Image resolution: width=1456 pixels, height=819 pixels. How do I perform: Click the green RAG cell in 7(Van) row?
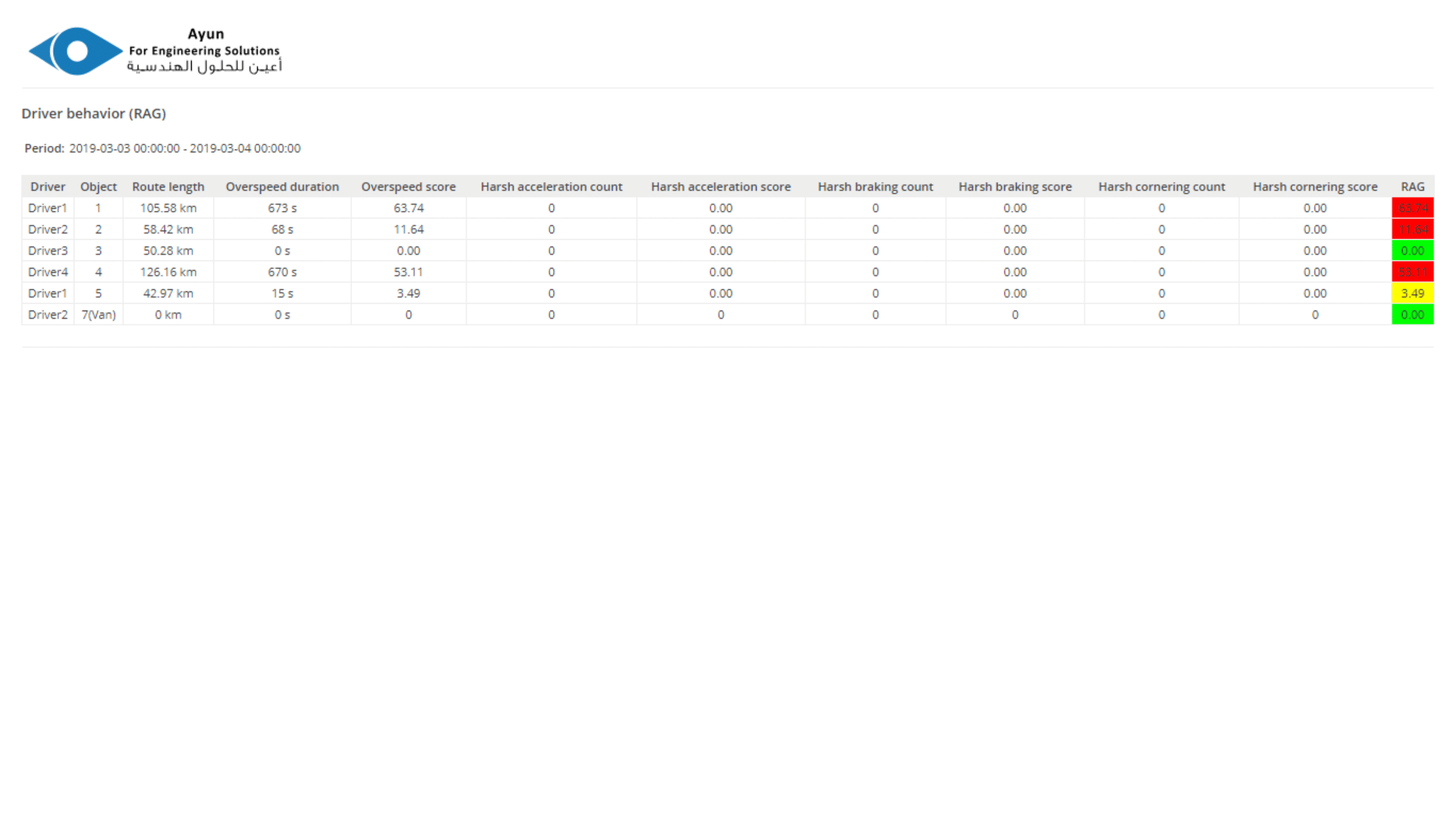(1412, 315)
